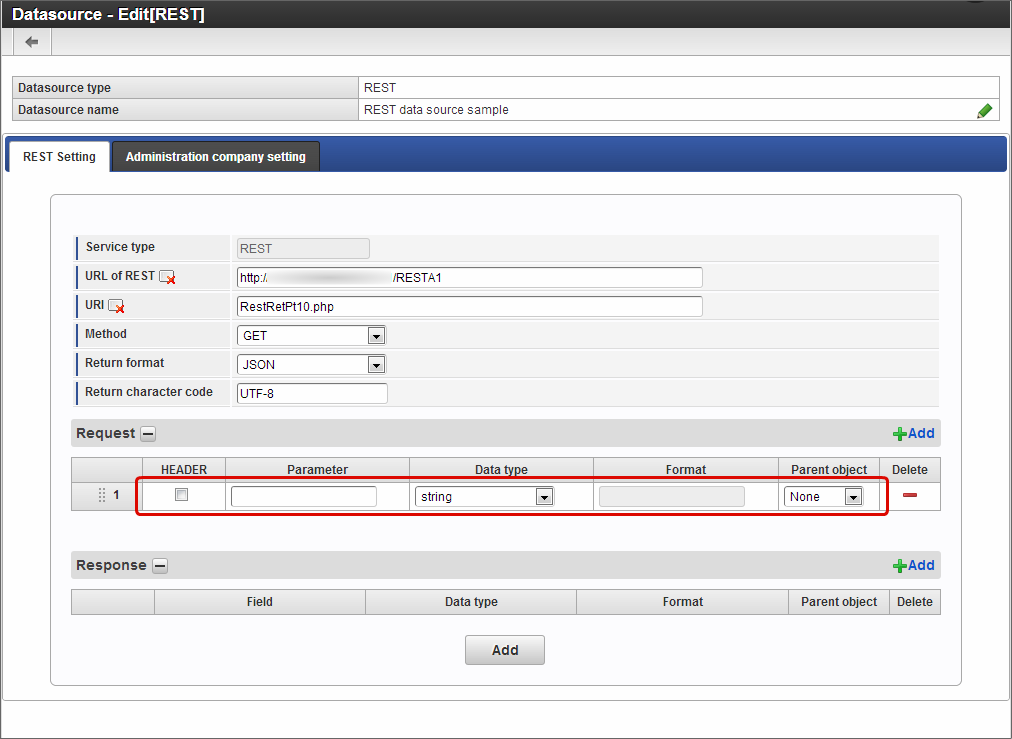Viewport: 1012px width, 739px height.
Task: Click the 'Datasource type' label cell
Action: (x=185, y=88)
